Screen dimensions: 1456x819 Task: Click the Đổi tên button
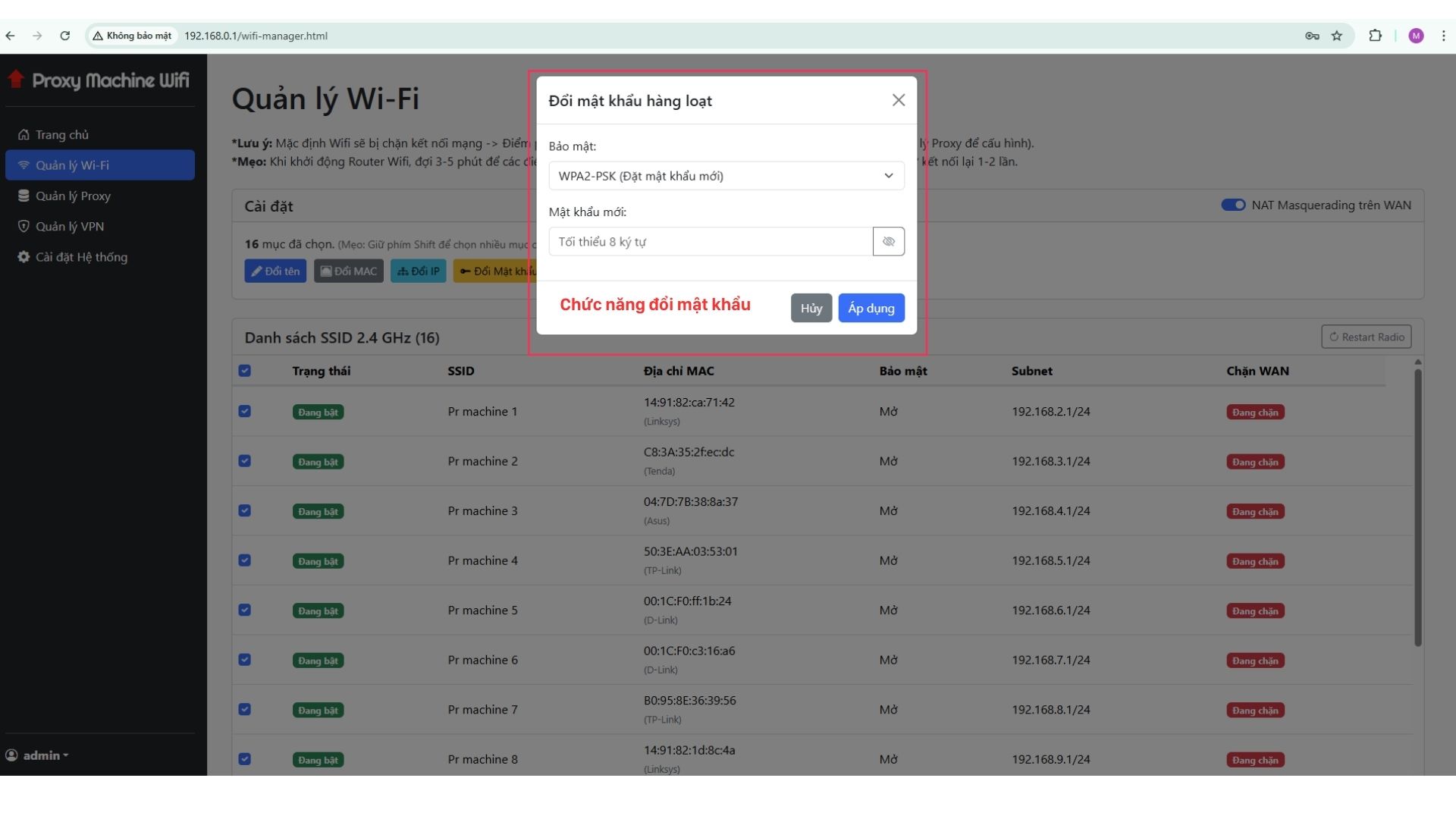(275, 271)
